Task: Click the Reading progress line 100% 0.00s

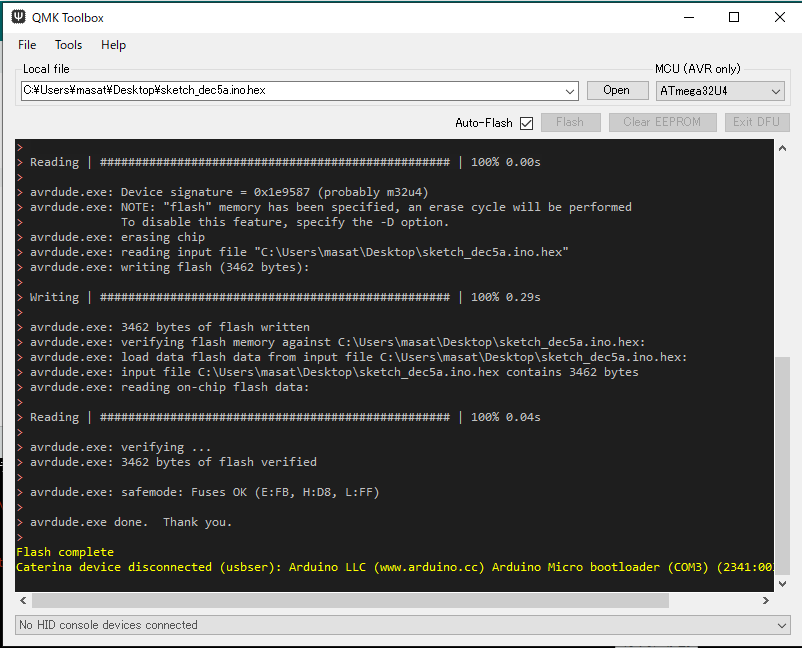Action: [x=285, y=162]
